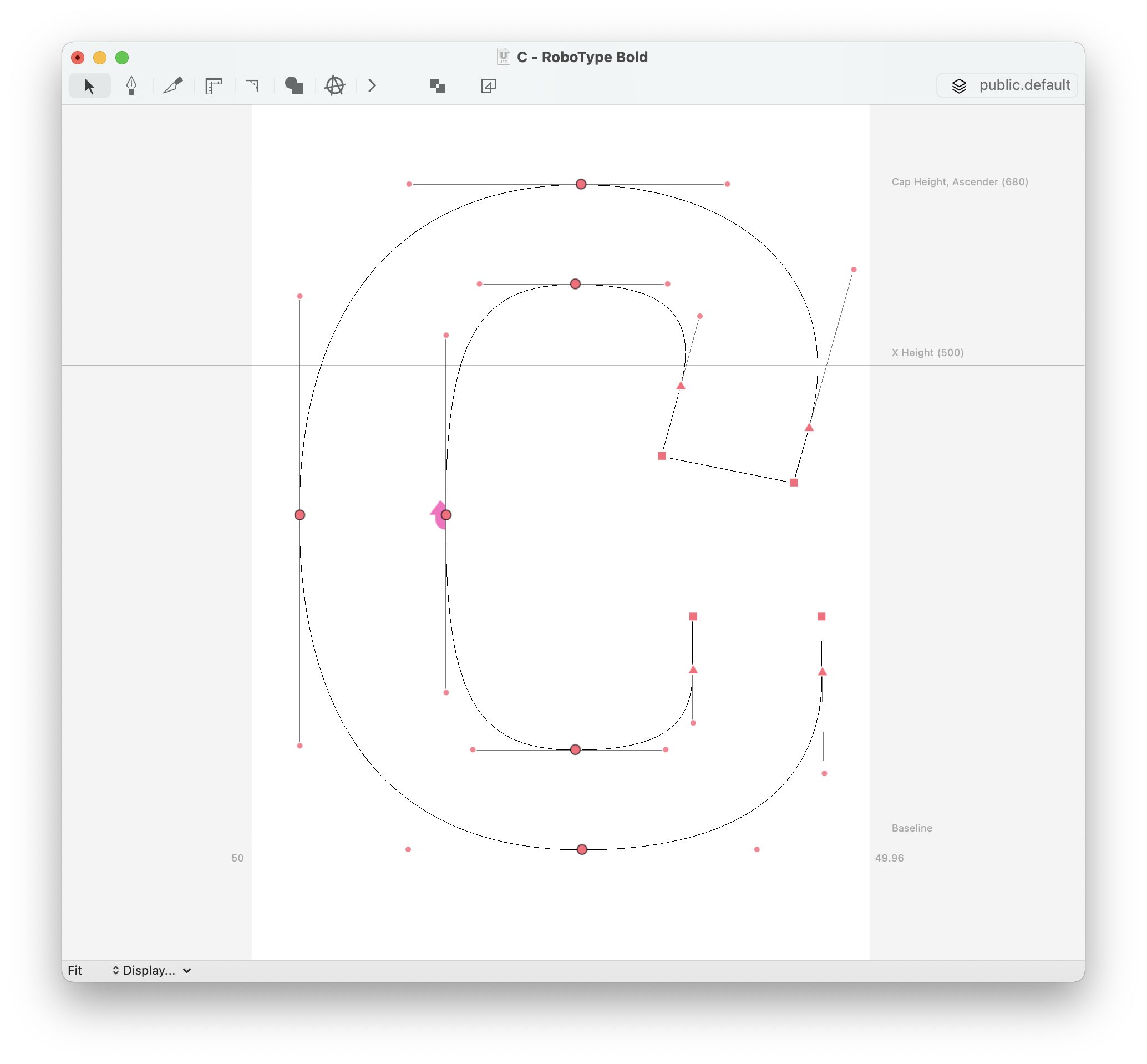Select lower handle of outer leftmost point

coord(300,746)
